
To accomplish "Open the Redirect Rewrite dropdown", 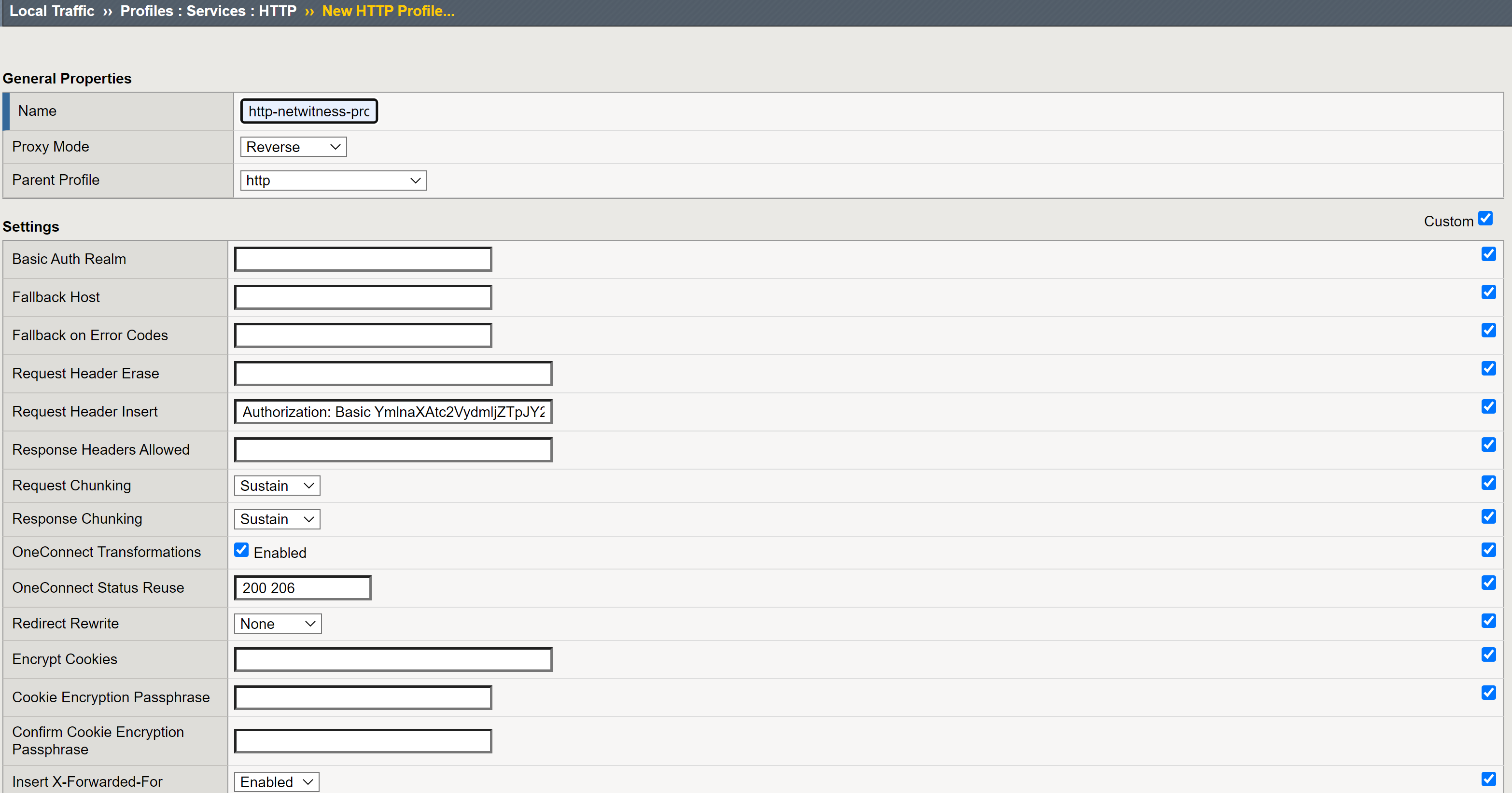I will [x=277, y=624].
